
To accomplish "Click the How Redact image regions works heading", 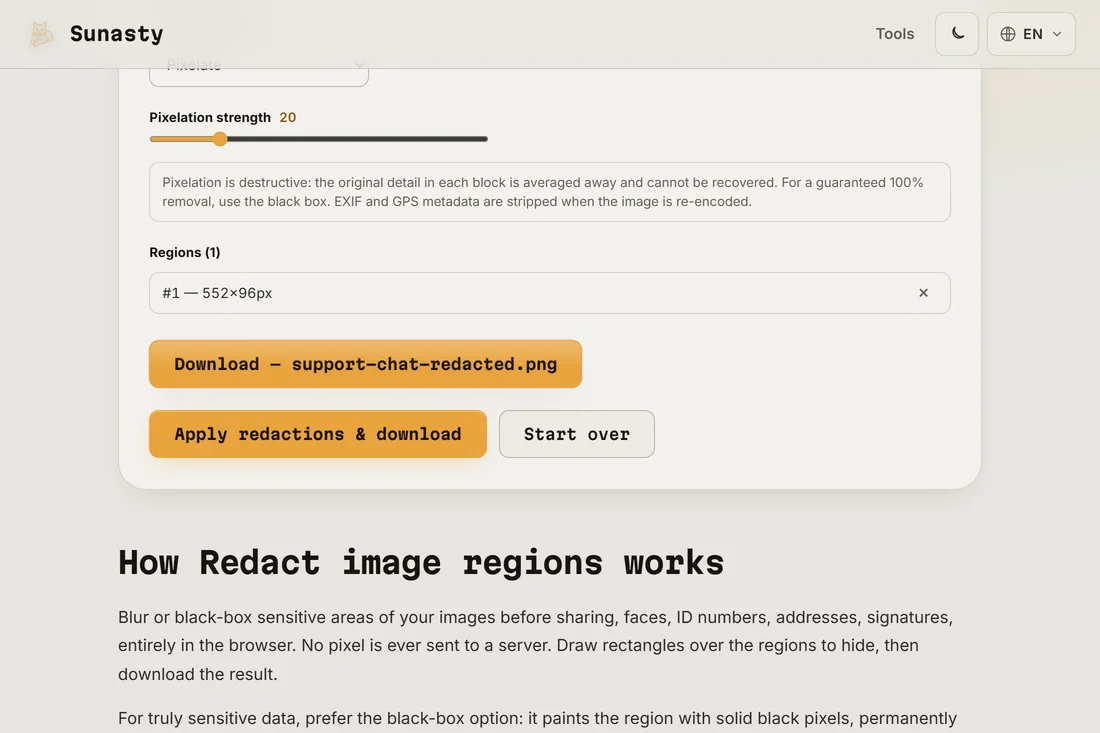I will coord(421,563).
